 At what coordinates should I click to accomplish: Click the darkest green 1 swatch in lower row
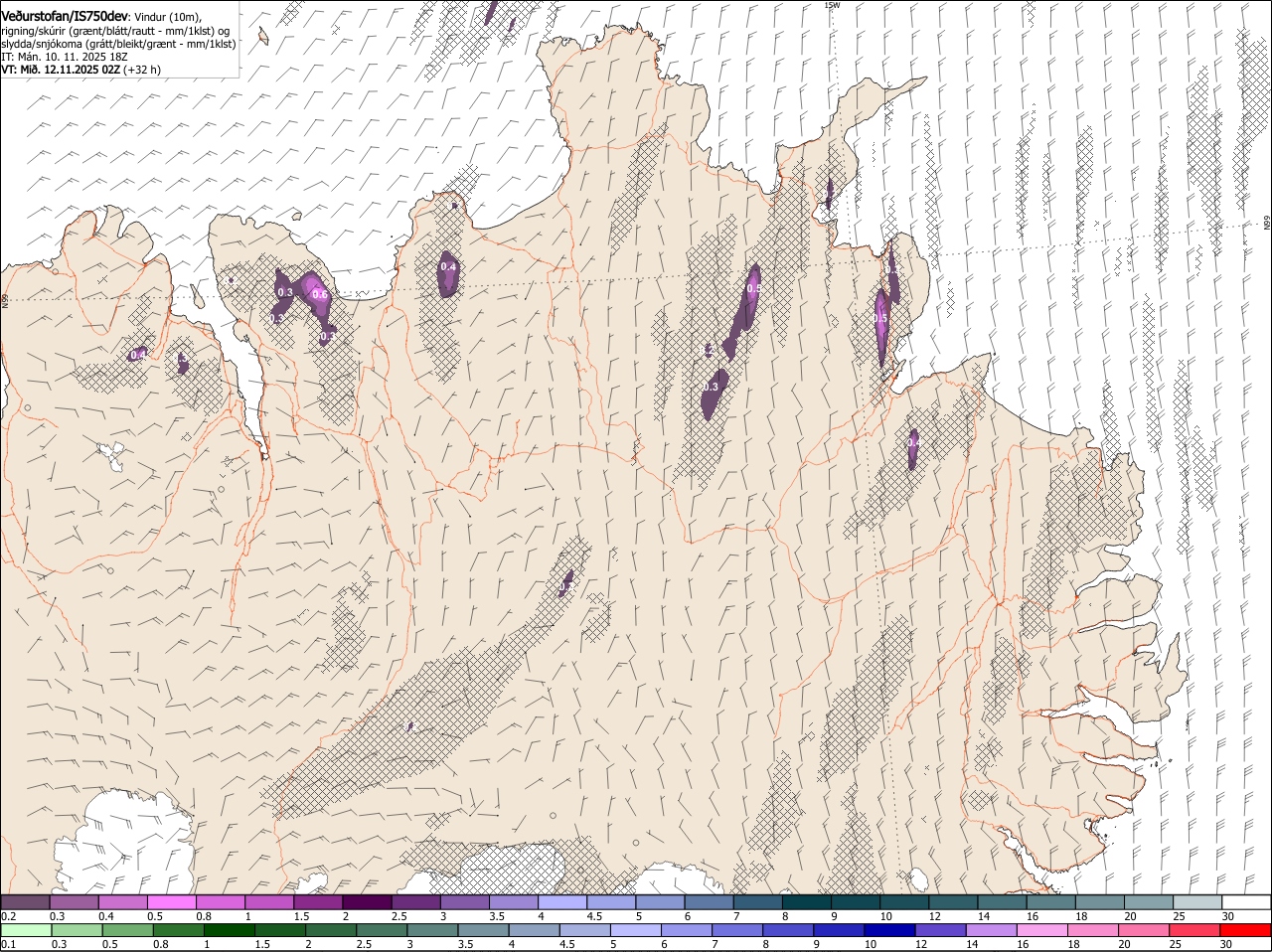pyautogui.click(x=229, y=930)
